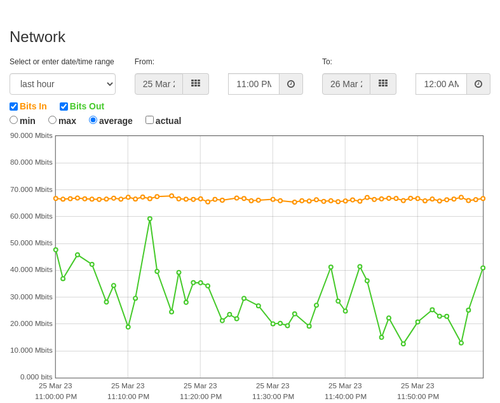Click the From time field '11:00 PM'
This screenshot has width=500, height=403.
254,84
